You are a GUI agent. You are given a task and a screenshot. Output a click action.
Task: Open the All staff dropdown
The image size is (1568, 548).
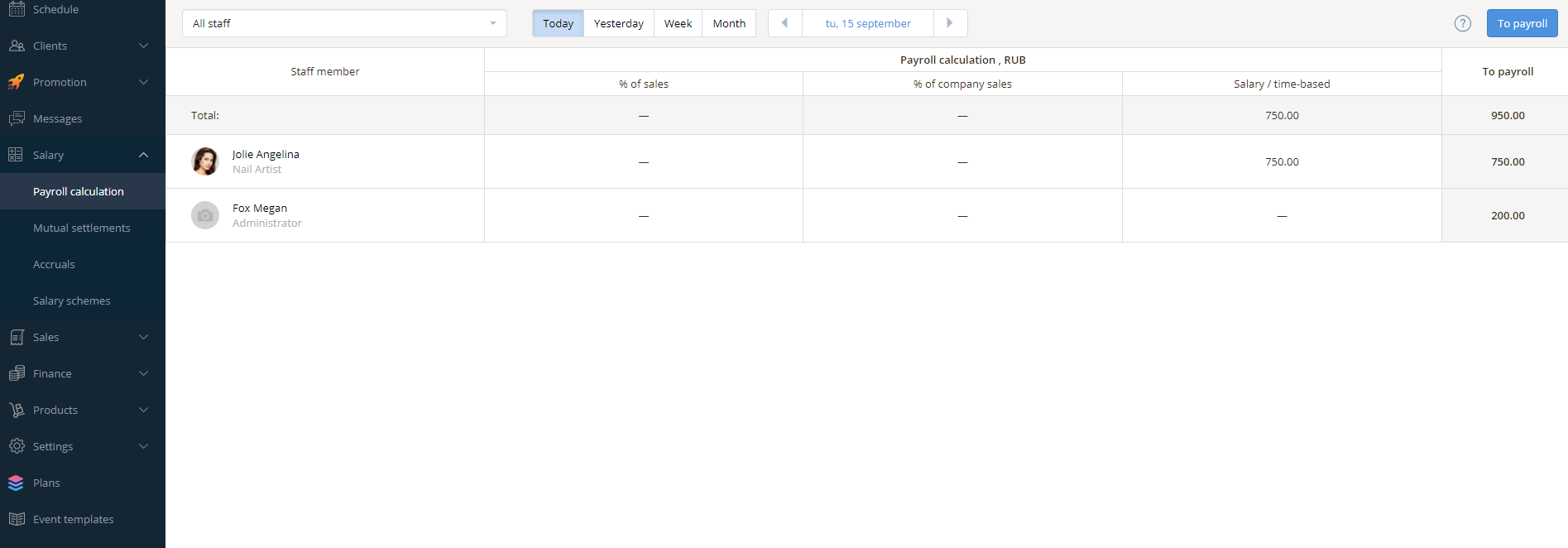tap(344, 23)
